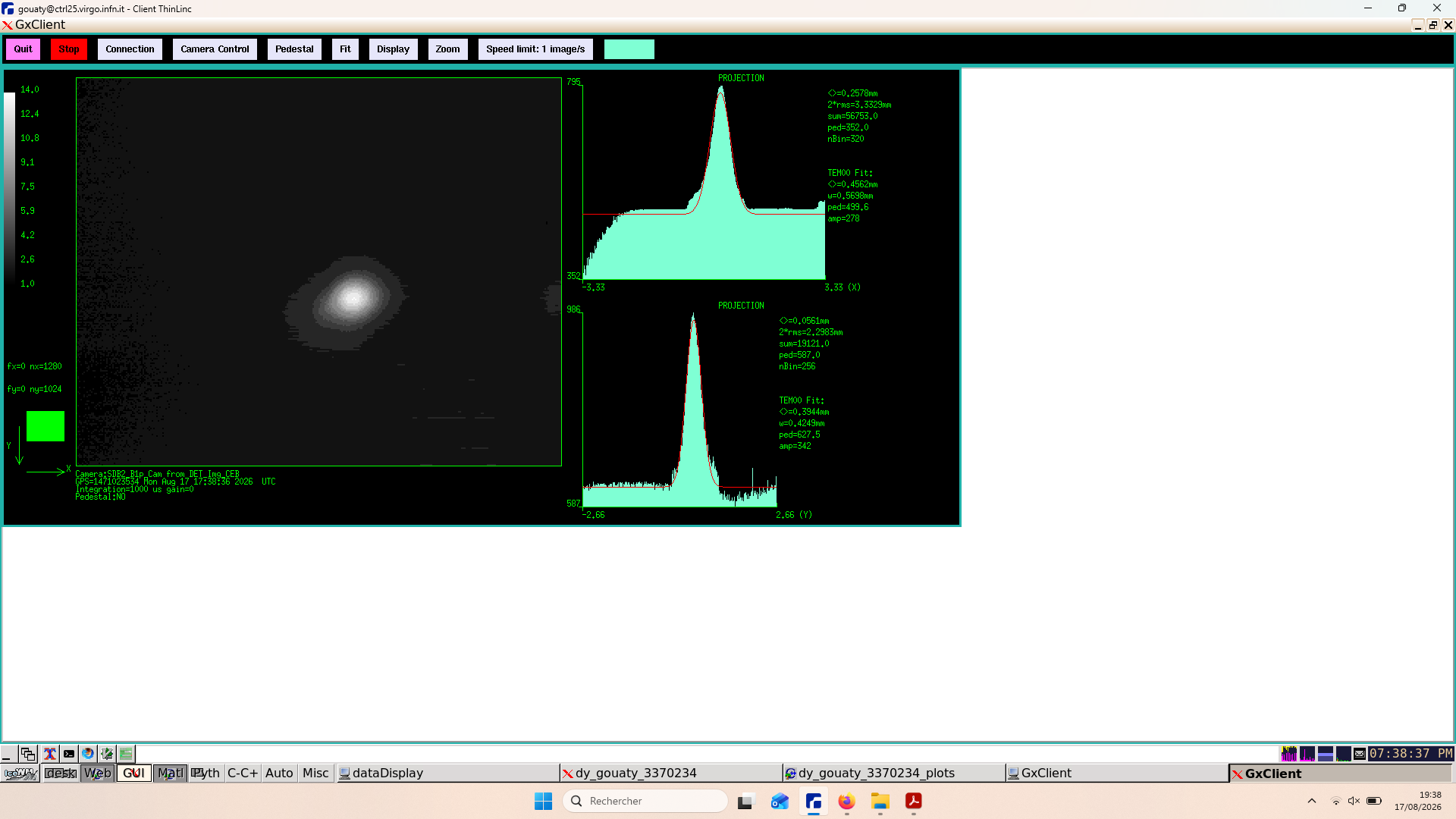
Task: Click the Wi-Fi network tray icon
Action: pos(1336,801)
